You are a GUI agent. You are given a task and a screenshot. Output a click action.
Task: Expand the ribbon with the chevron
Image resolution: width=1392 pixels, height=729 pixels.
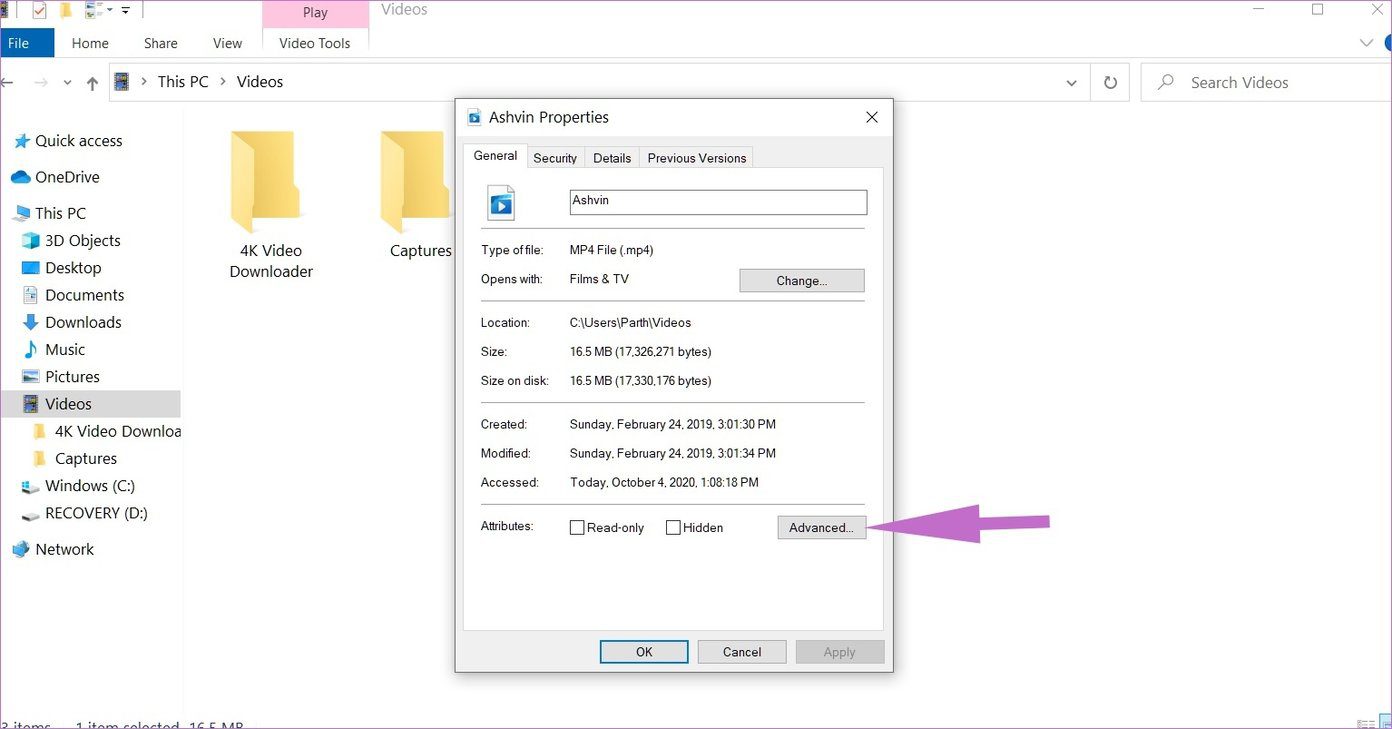[1367, 43]
